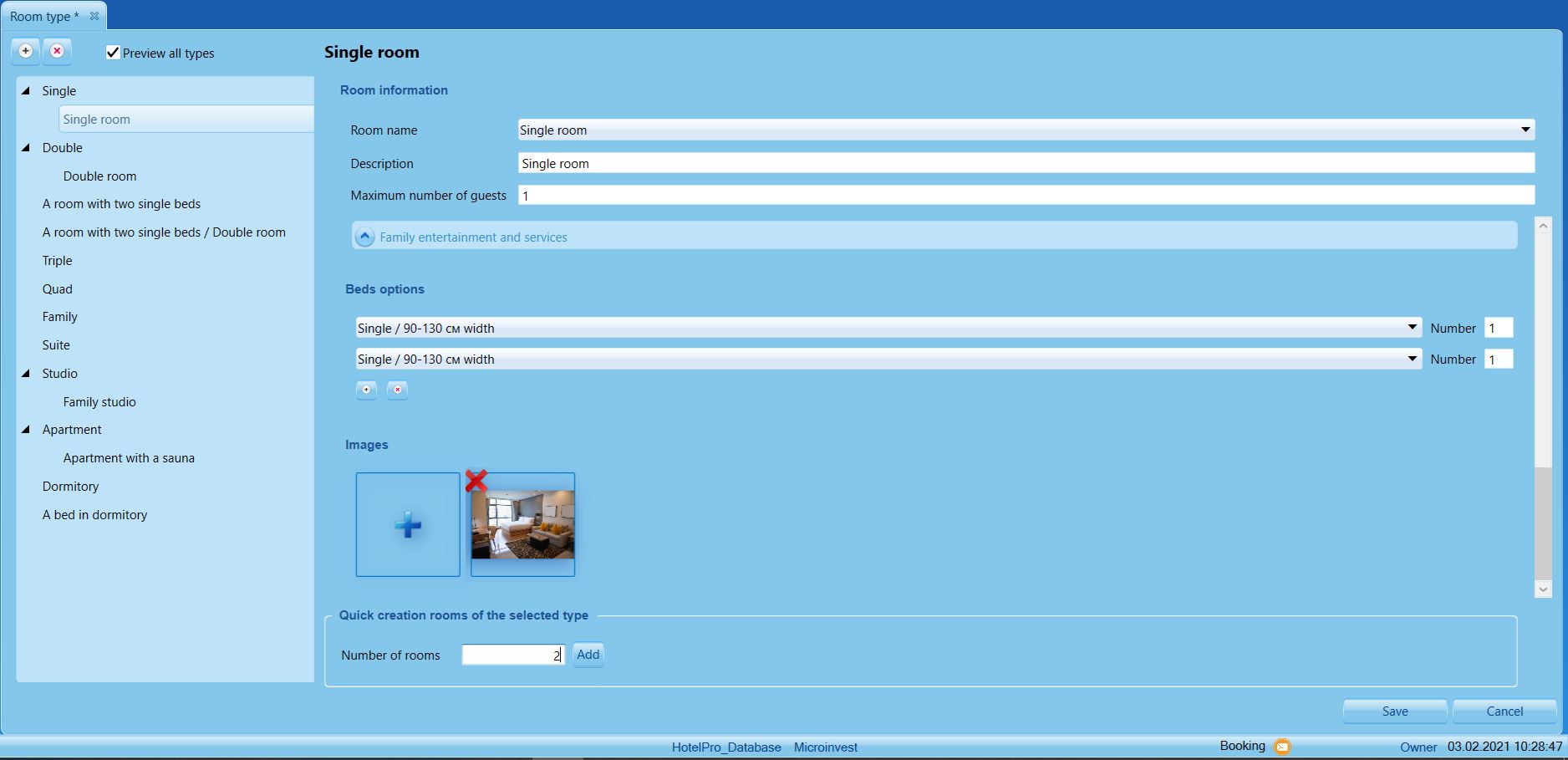Add another bed option with small plus icon

[366, 390]
